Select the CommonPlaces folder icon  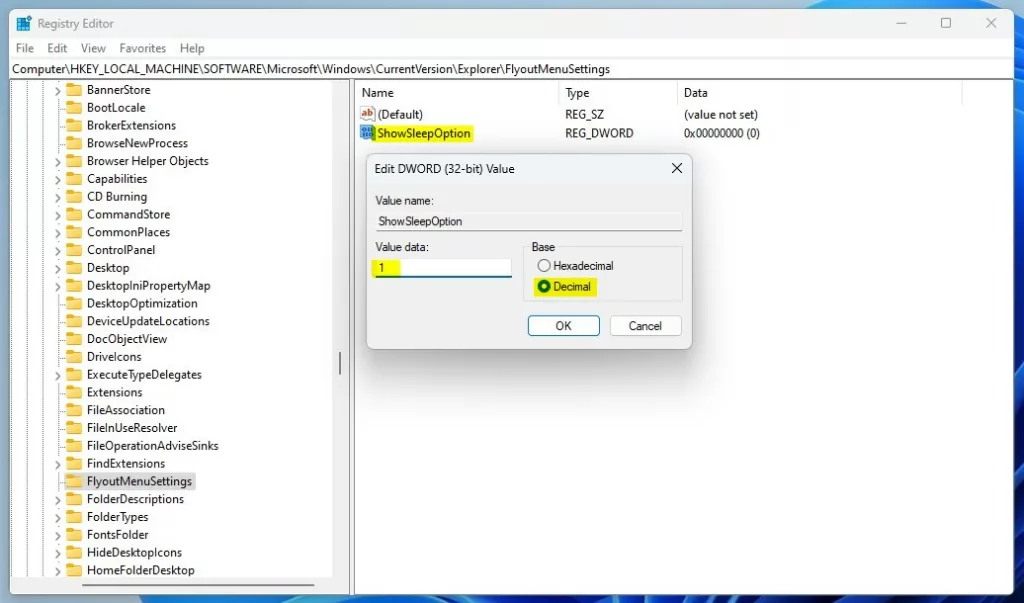pyautogui.click(x=74, y=232)
